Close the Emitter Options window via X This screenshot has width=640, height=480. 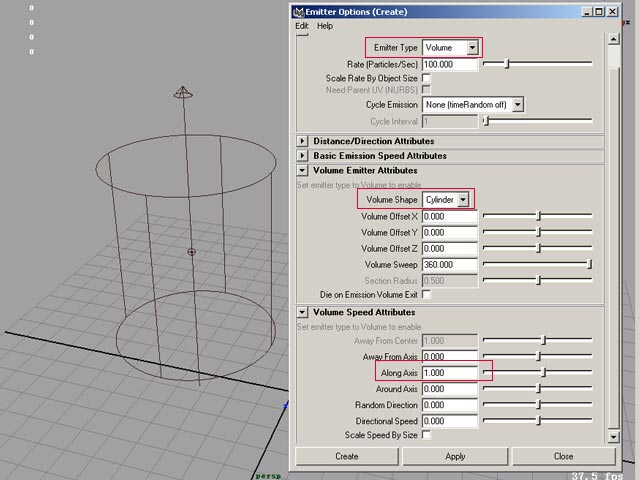(x=613, y=12)
